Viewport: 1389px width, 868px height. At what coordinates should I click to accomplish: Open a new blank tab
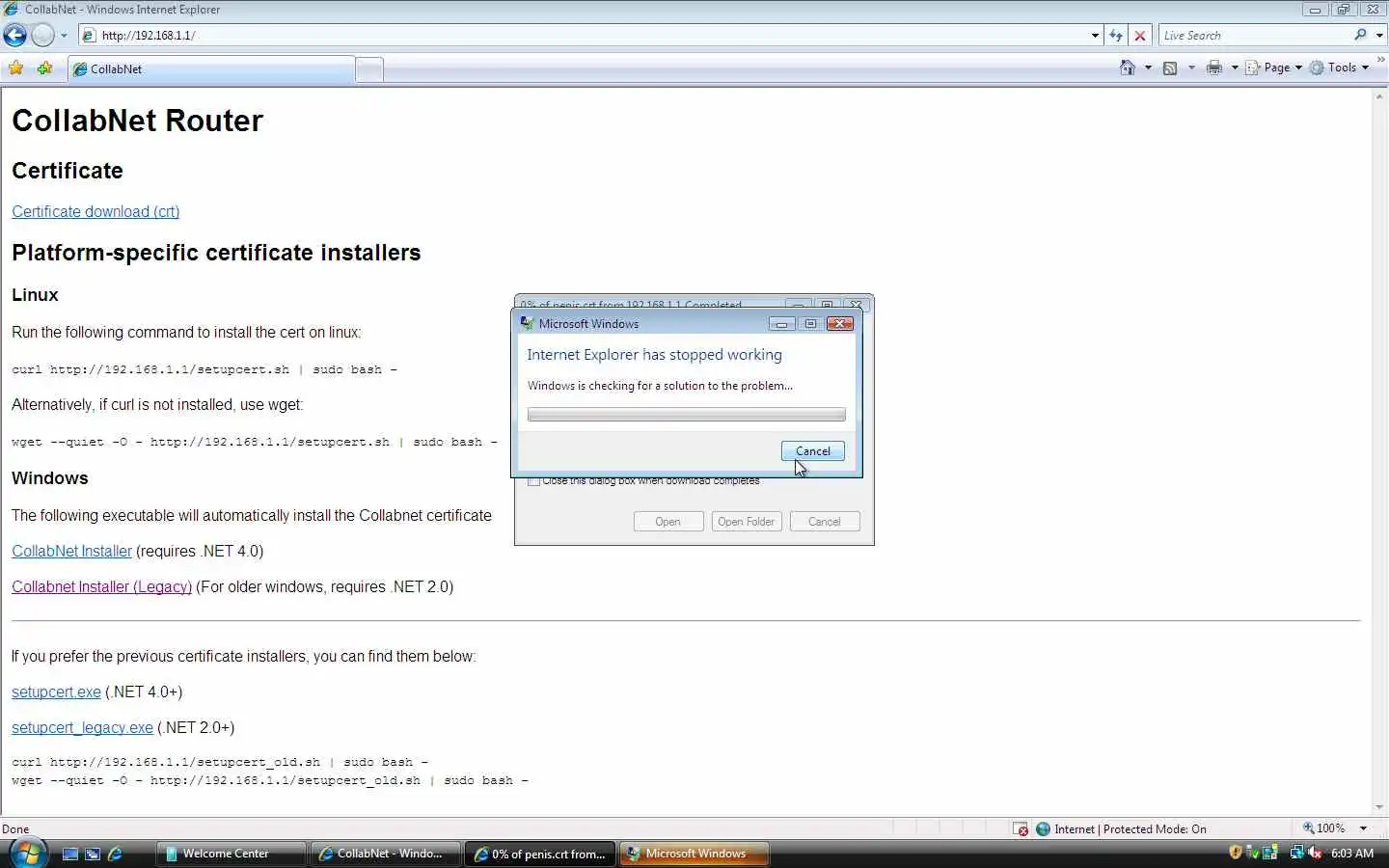pos(369,69)
